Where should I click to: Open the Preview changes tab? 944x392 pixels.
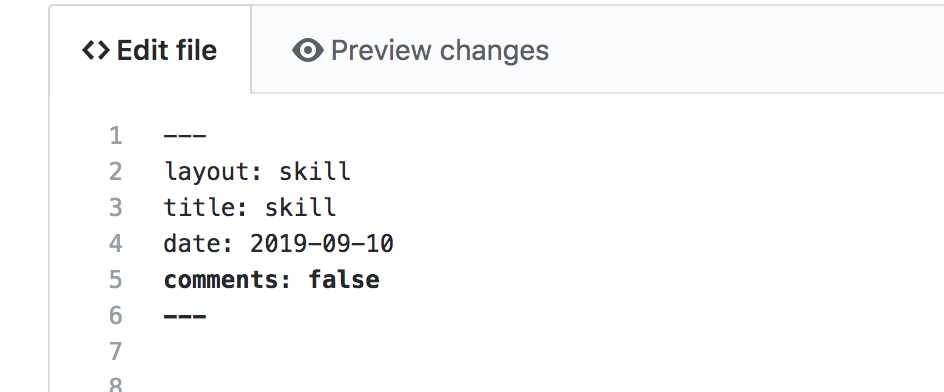click(420, 50)
